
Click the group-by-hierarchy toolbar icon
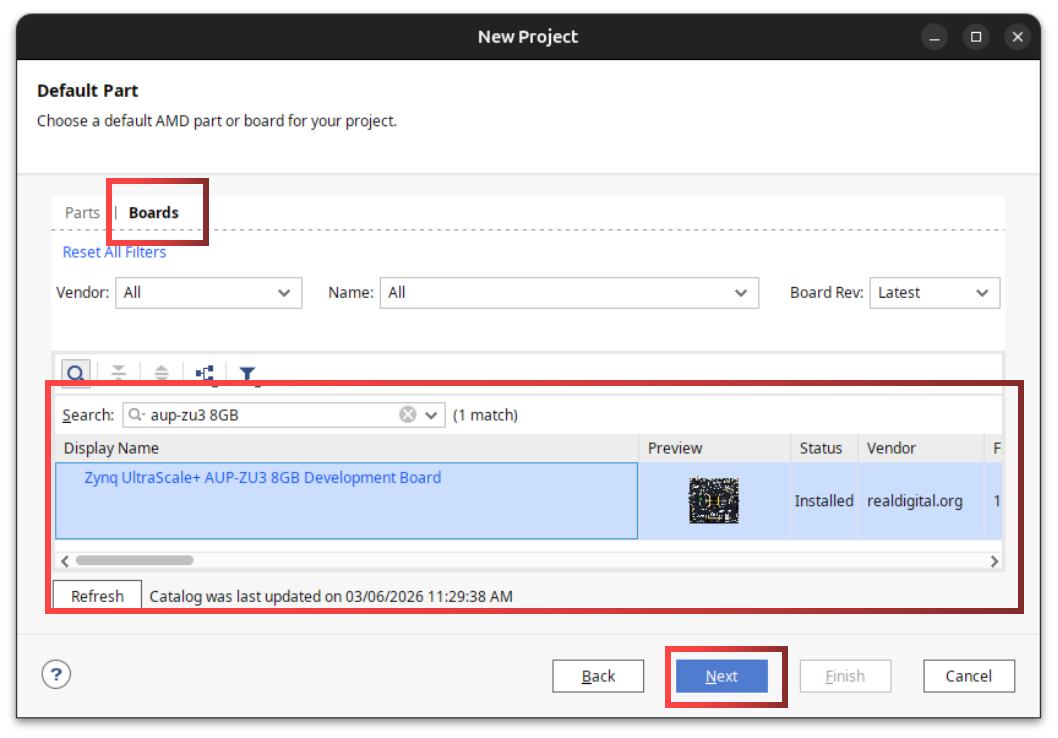204,373
